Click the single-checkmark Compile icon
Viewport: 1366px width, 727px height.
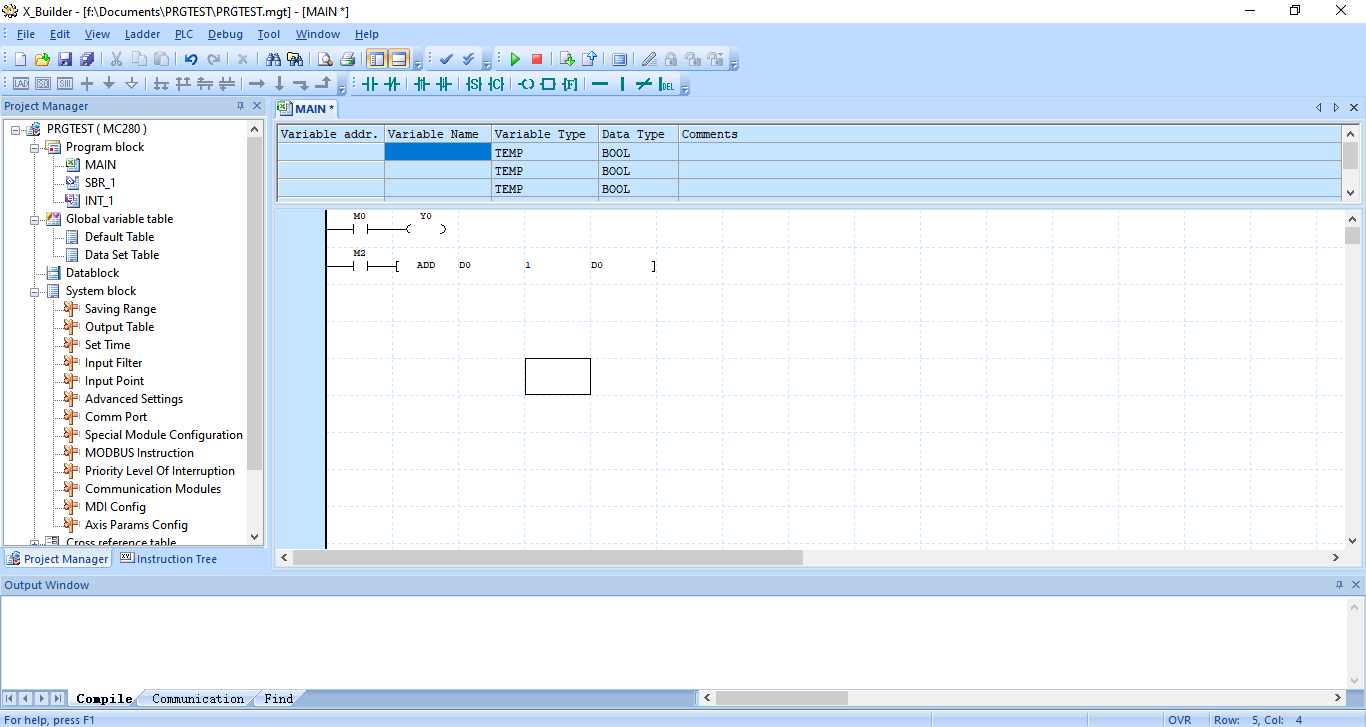(446, 60)
